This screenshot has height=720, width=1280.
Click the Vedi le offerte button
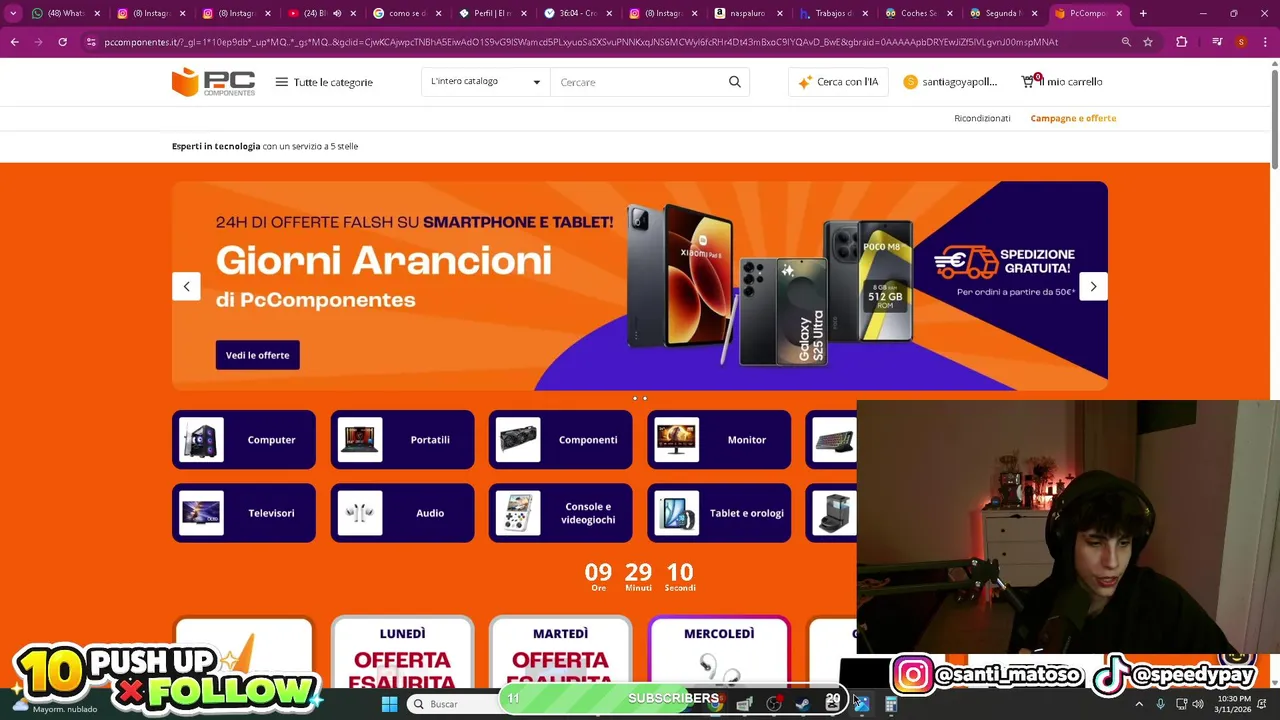pyautogui.click(x=257, y=355)
